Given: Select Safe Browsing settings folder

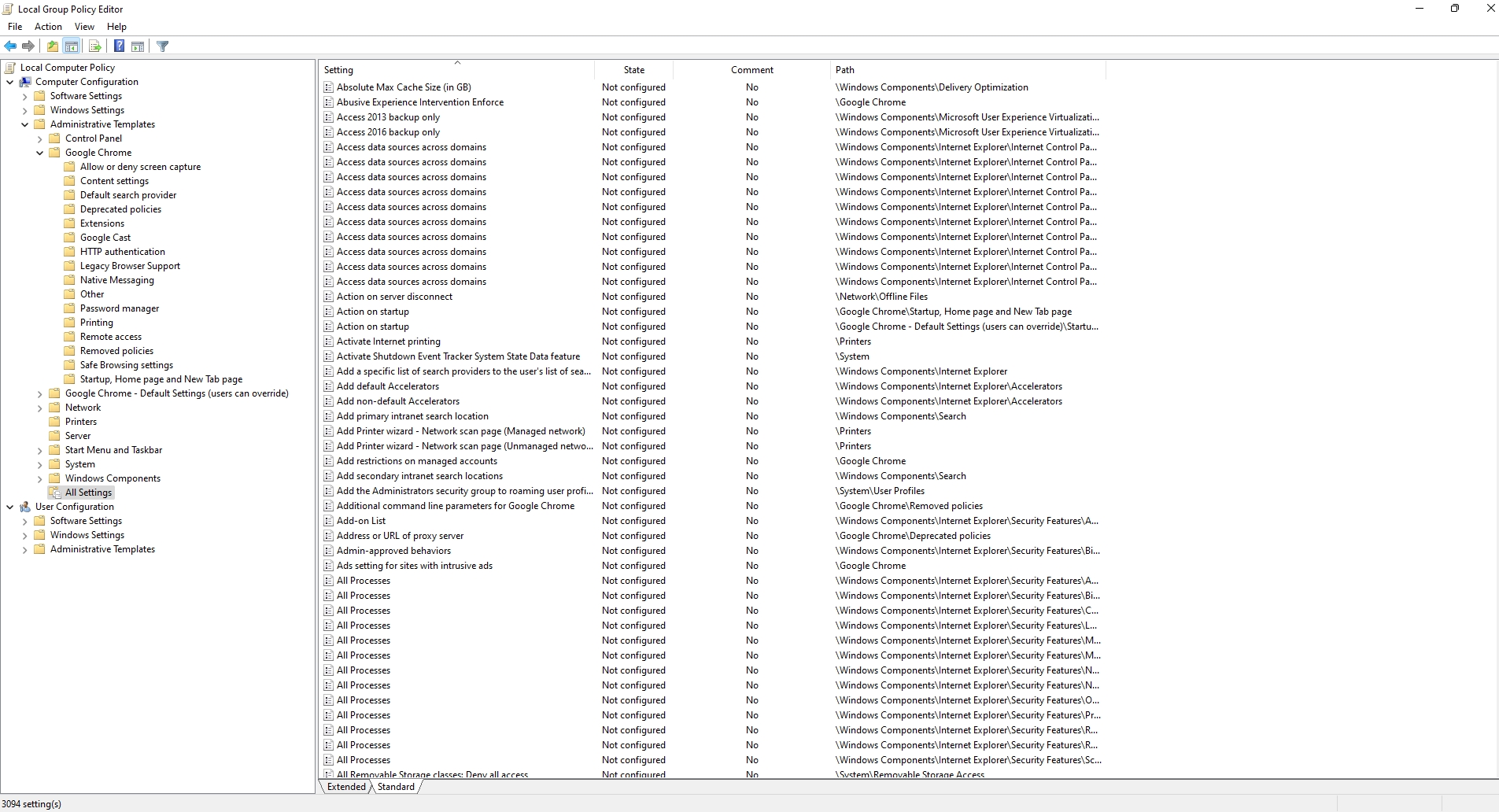Looking at the screenshot, I should point(127,365).
